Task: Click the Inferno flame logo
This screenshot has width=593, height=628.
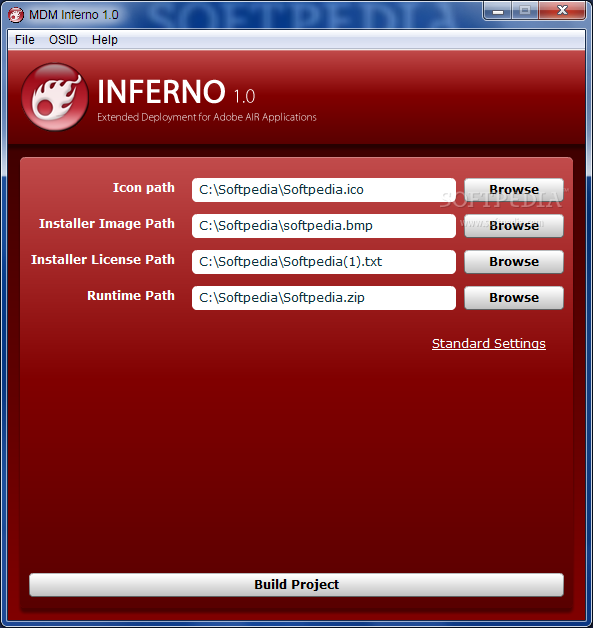Action: click(x=55, y=97)
